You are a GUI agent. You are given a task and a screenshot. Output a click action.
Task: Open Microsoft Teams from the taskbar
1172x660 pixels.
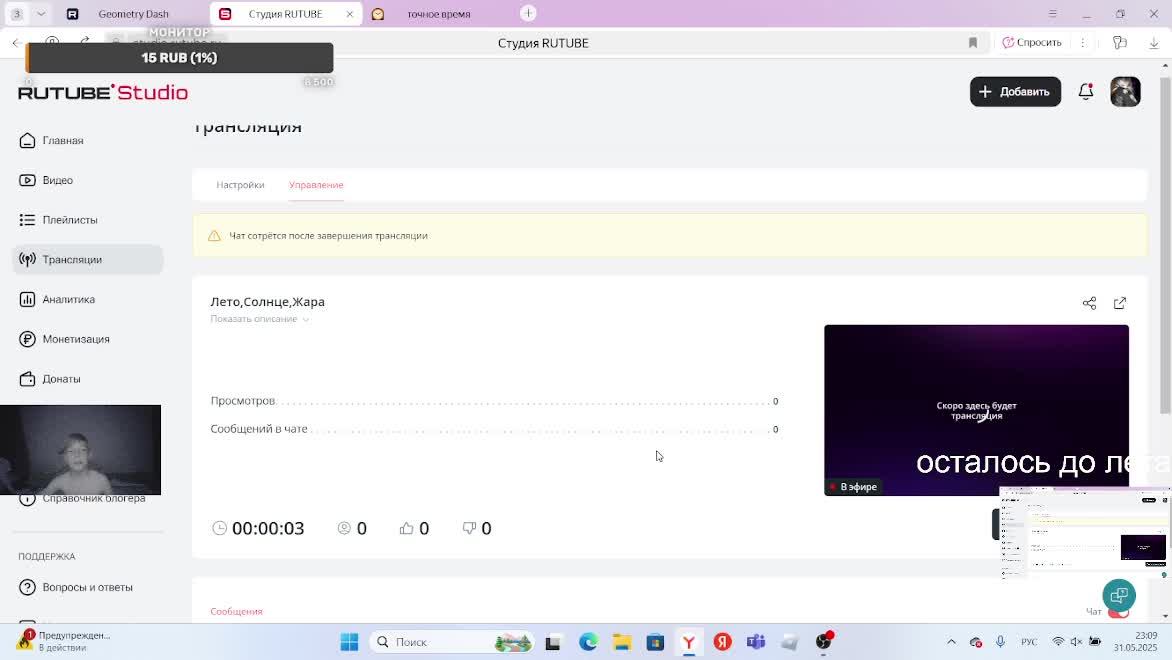[x=756, y=642]
